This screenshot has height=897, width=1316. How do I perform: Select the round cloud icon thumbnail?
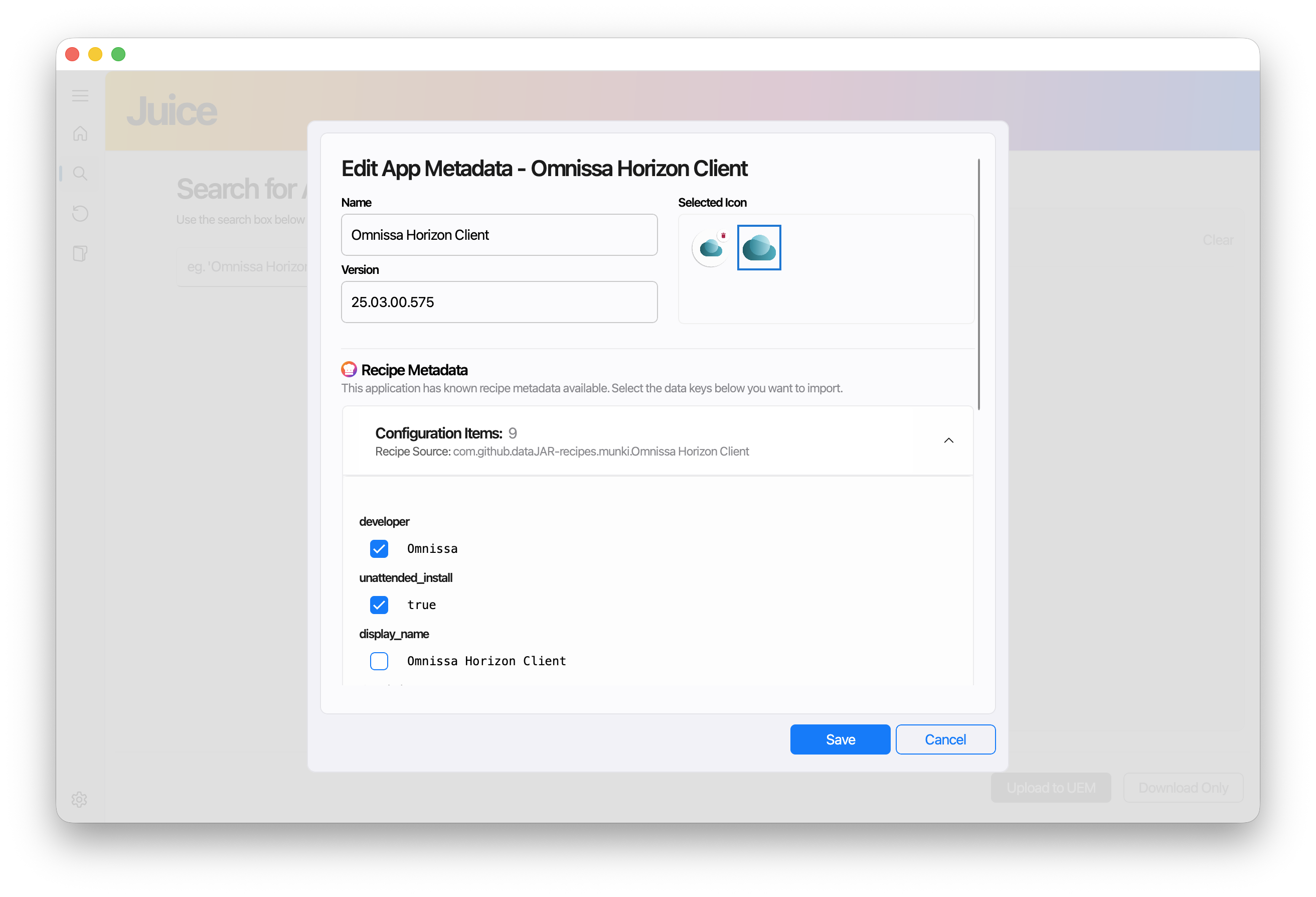point(710,249)
